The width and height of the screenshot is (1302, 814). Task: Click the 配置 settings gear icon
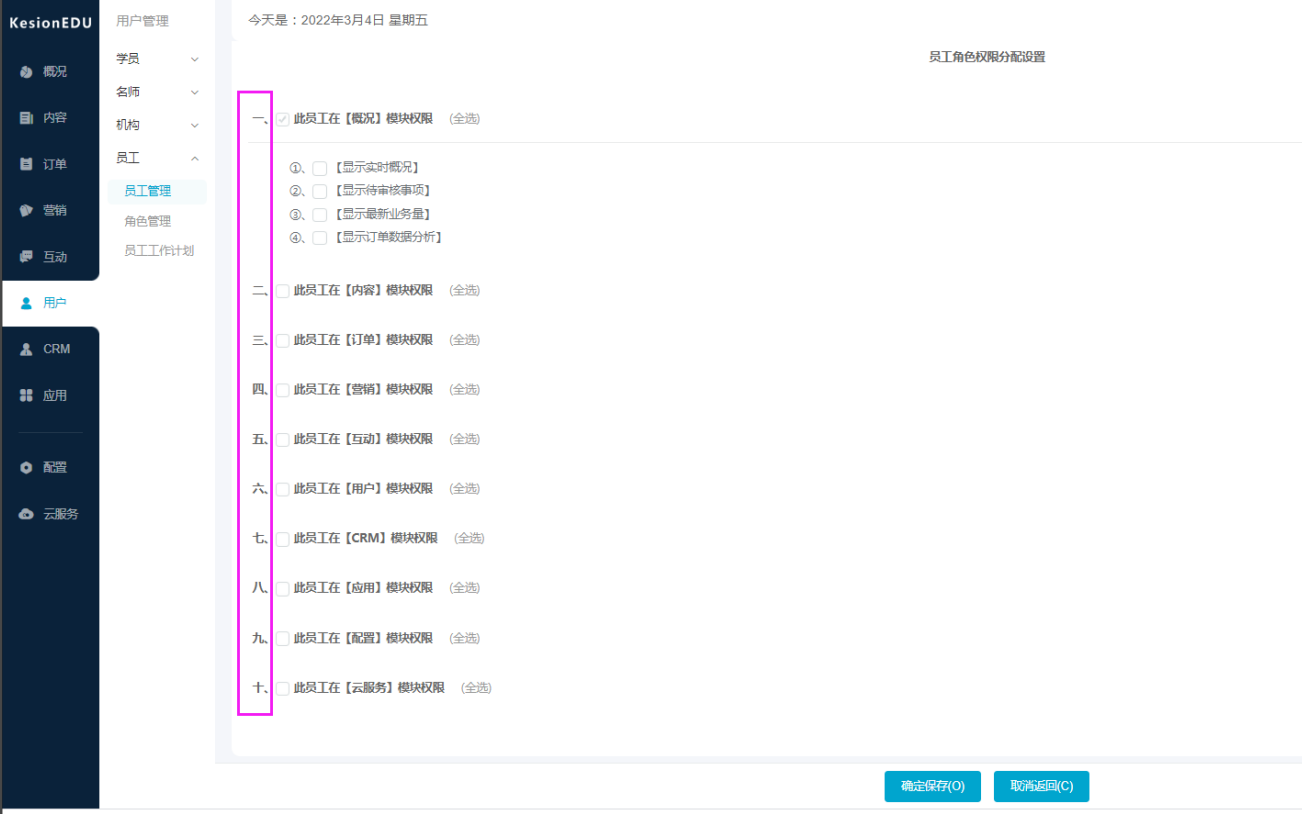pos(26,467)
